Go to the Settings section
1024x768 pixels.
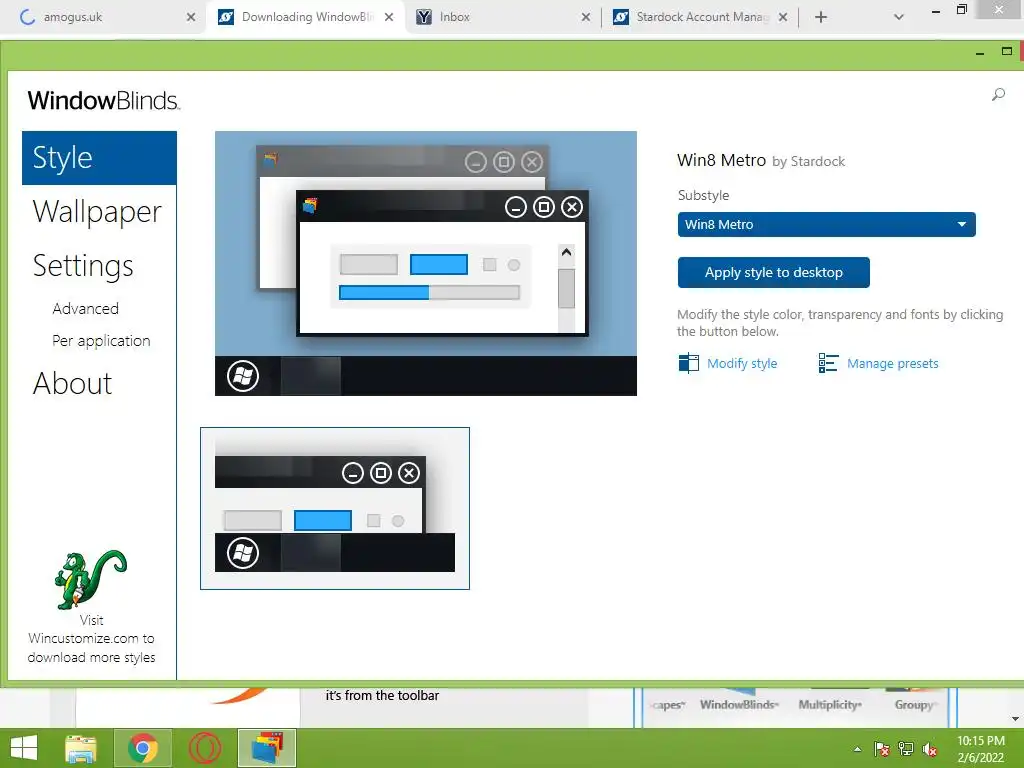click(x=83, y=266)
